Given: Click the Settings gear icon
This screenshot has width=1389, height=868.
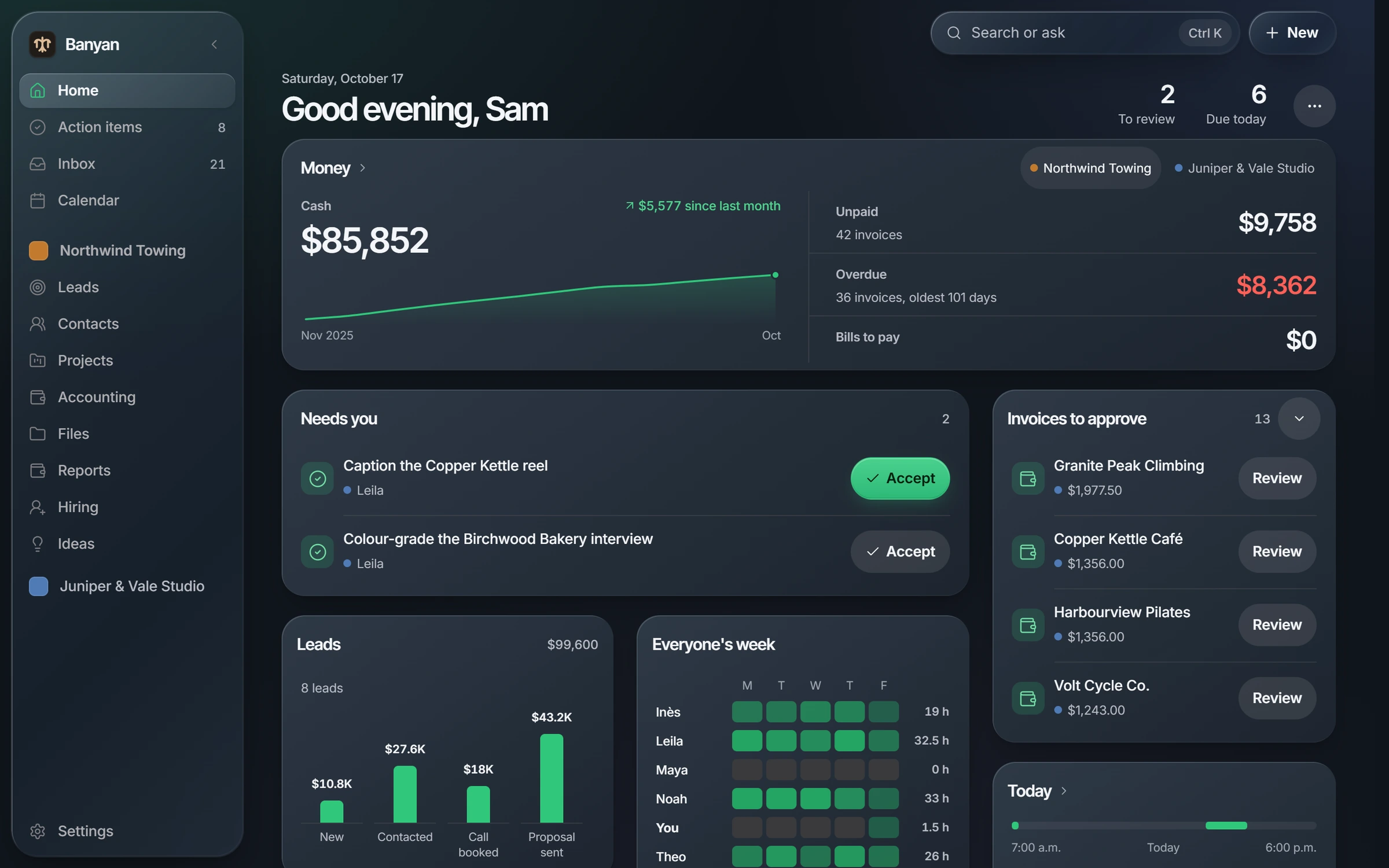Looking at the screenshot, I should click(38, 831).
